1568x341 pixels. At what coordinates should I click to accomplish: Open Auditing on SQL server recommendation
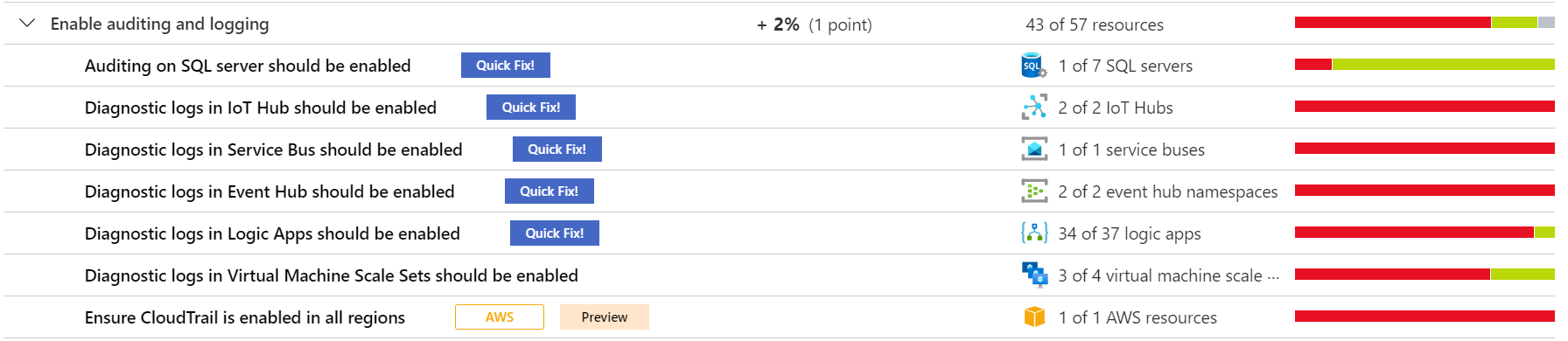(x=248, y=66)
